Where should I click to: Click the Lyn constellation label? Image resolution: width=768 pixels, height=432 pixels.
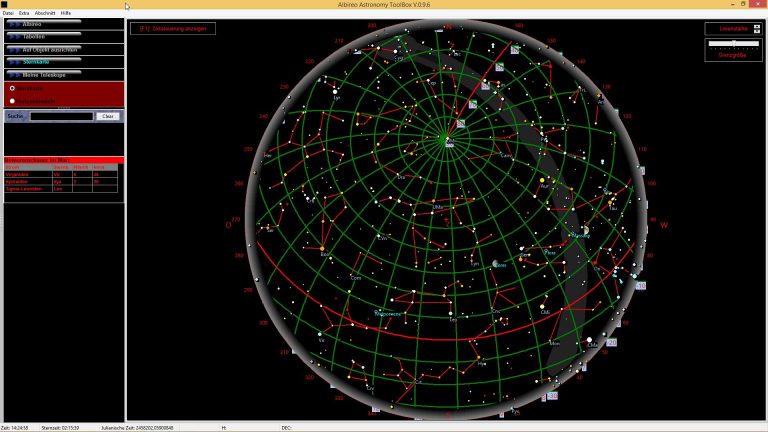point(475,264)
